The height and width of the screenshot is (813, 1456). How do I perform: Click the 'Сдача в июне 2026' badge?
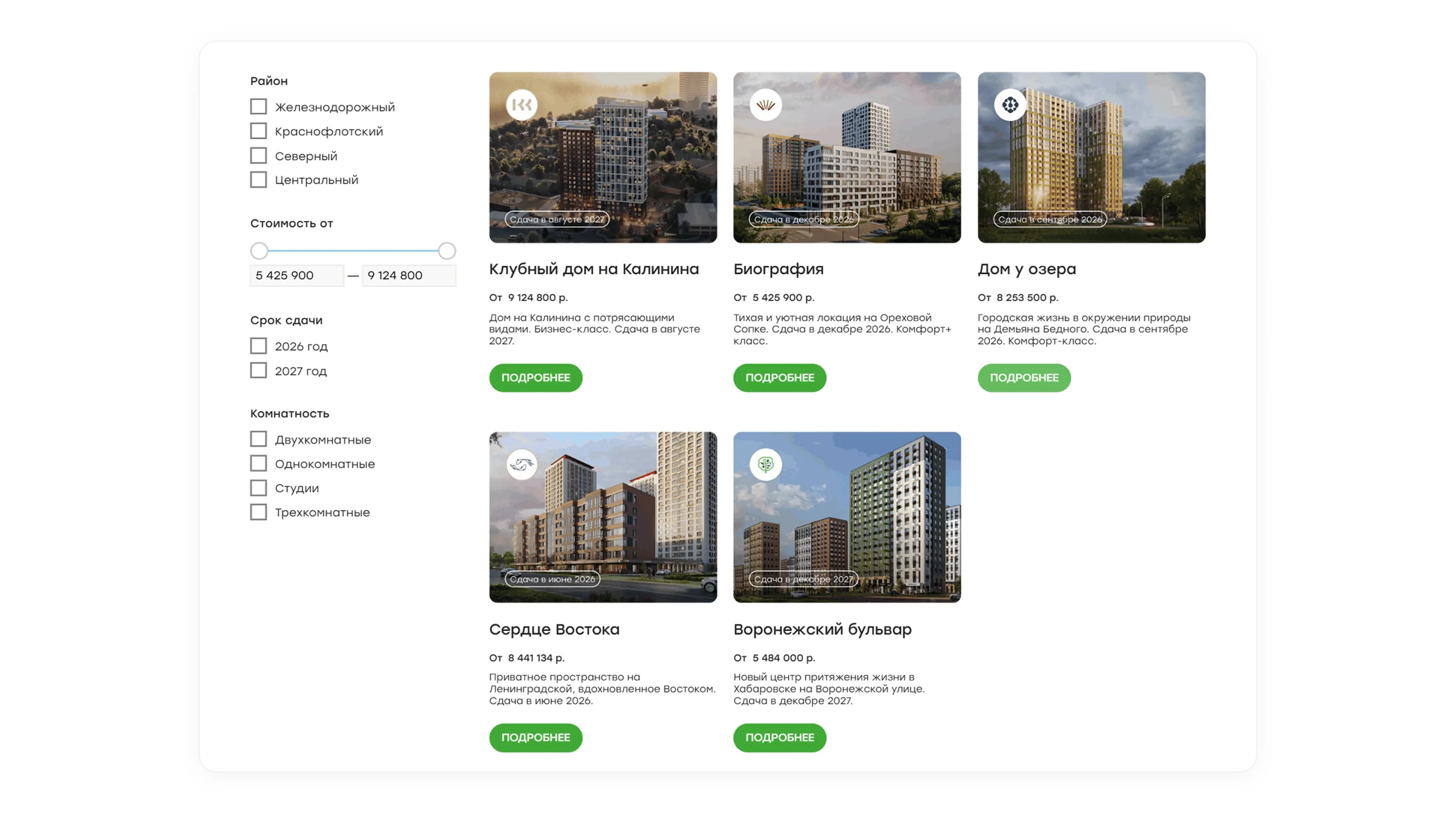pos(552,579)
